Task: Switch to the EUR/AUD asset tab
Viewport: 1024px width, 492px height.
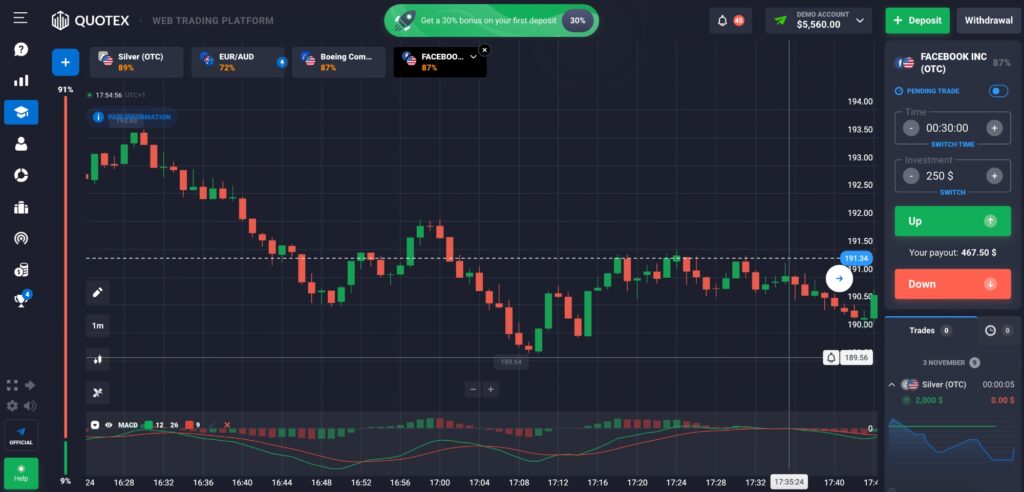Action: pyautogui.click(x=238, y=62)
